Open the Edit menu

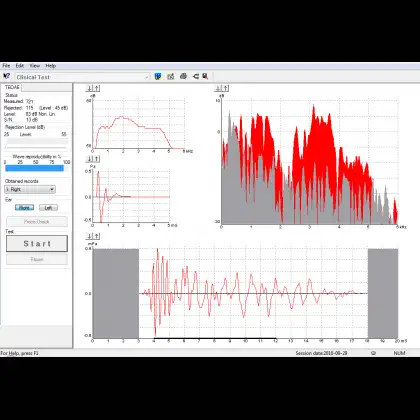(x=20, y=66)
